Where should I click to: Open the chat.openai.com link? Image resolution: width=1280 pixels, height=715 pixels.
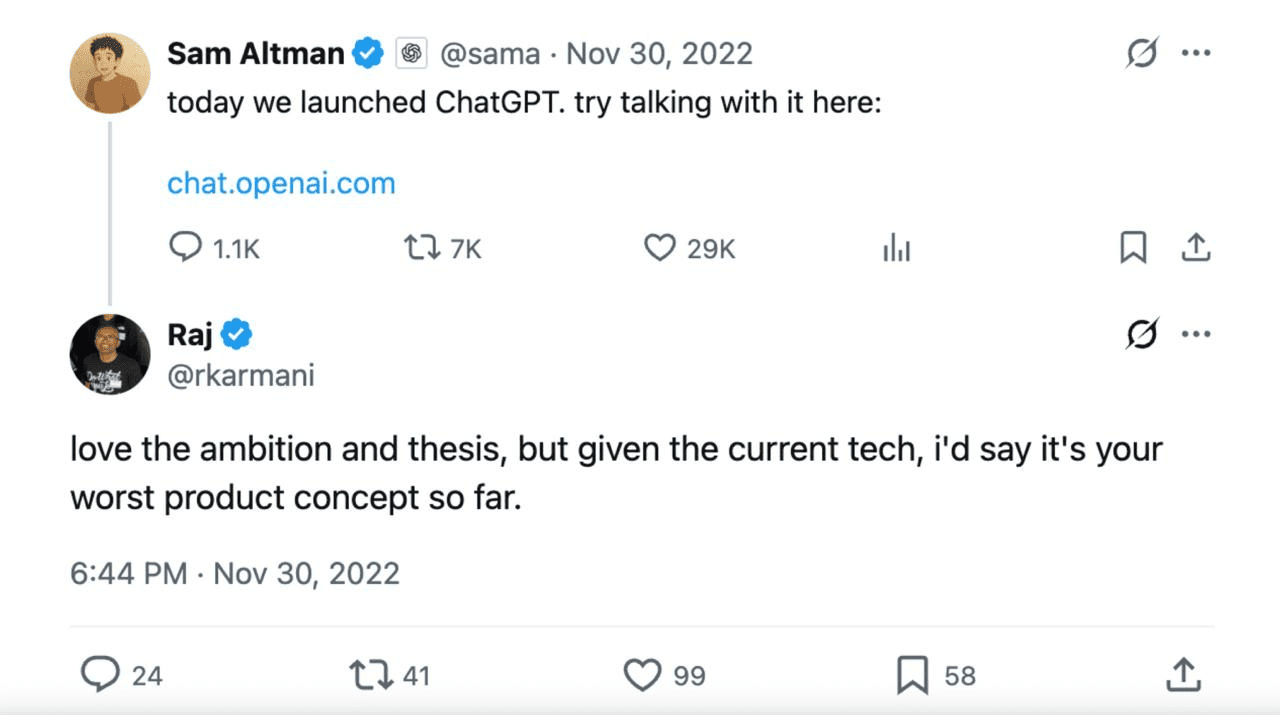click(x=281, y=183)
